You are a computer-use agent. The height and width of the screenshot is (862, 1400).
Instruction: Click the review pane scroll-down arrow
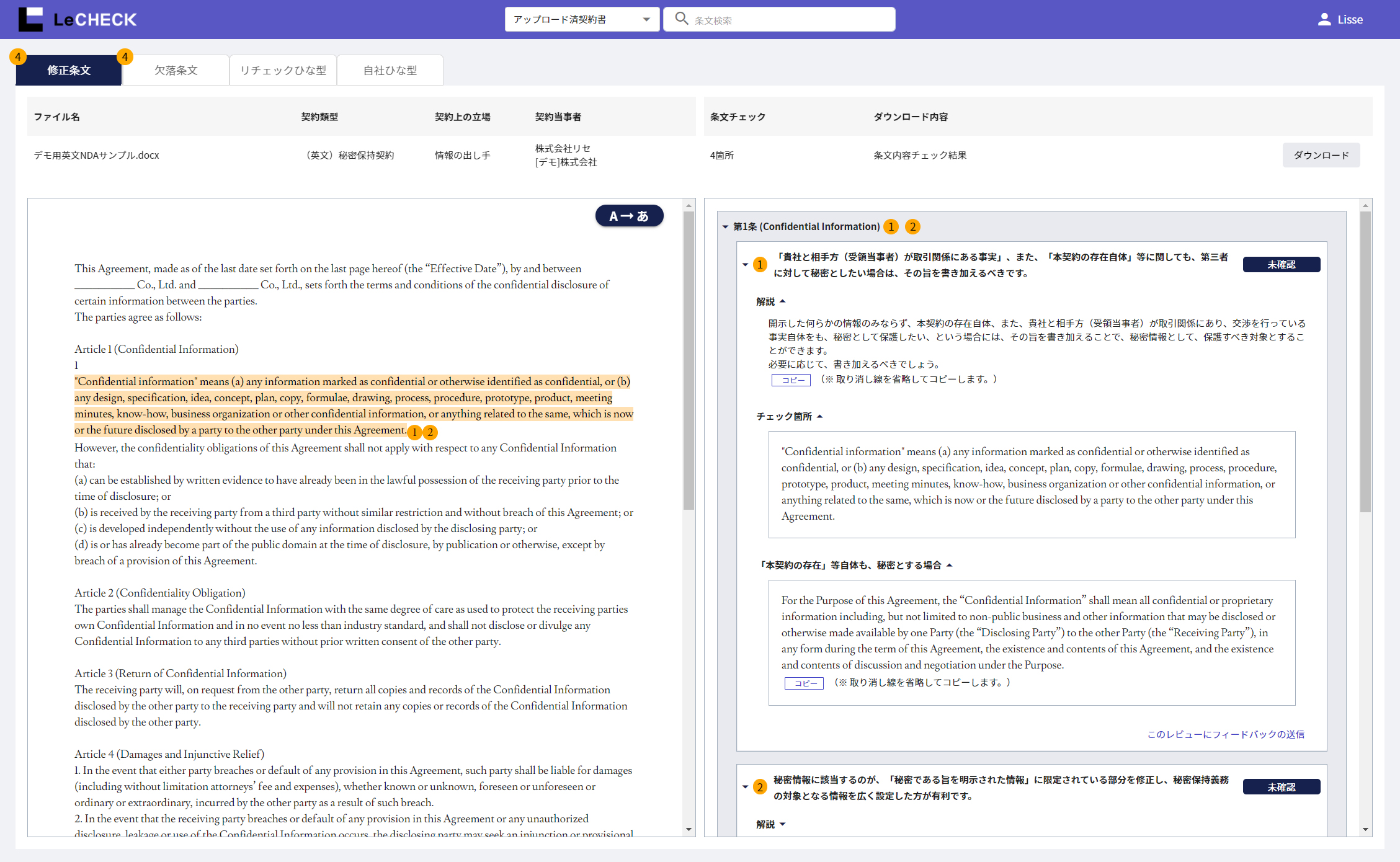[x=1365, y=830]
